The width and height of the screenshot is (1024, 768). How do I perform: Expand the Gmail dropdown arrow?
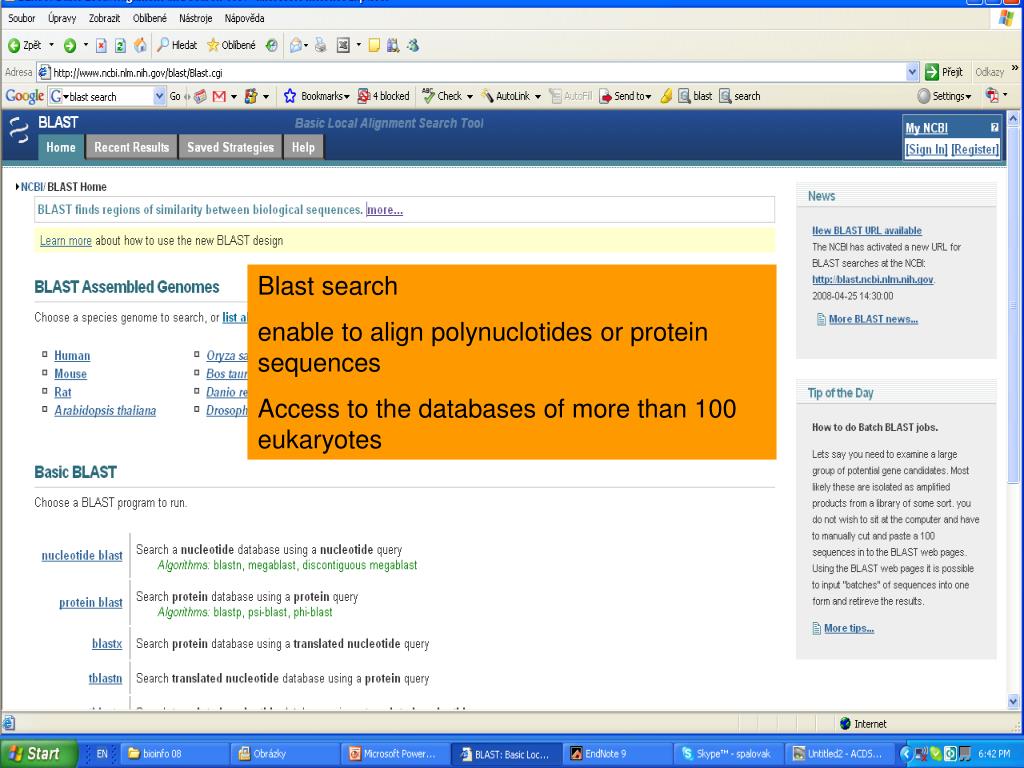(x=234, y=97)
